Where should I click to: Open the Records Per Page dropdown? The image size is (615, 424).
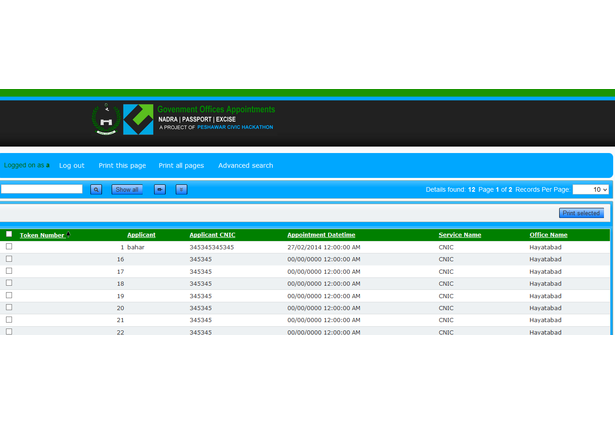coord(590,189)
